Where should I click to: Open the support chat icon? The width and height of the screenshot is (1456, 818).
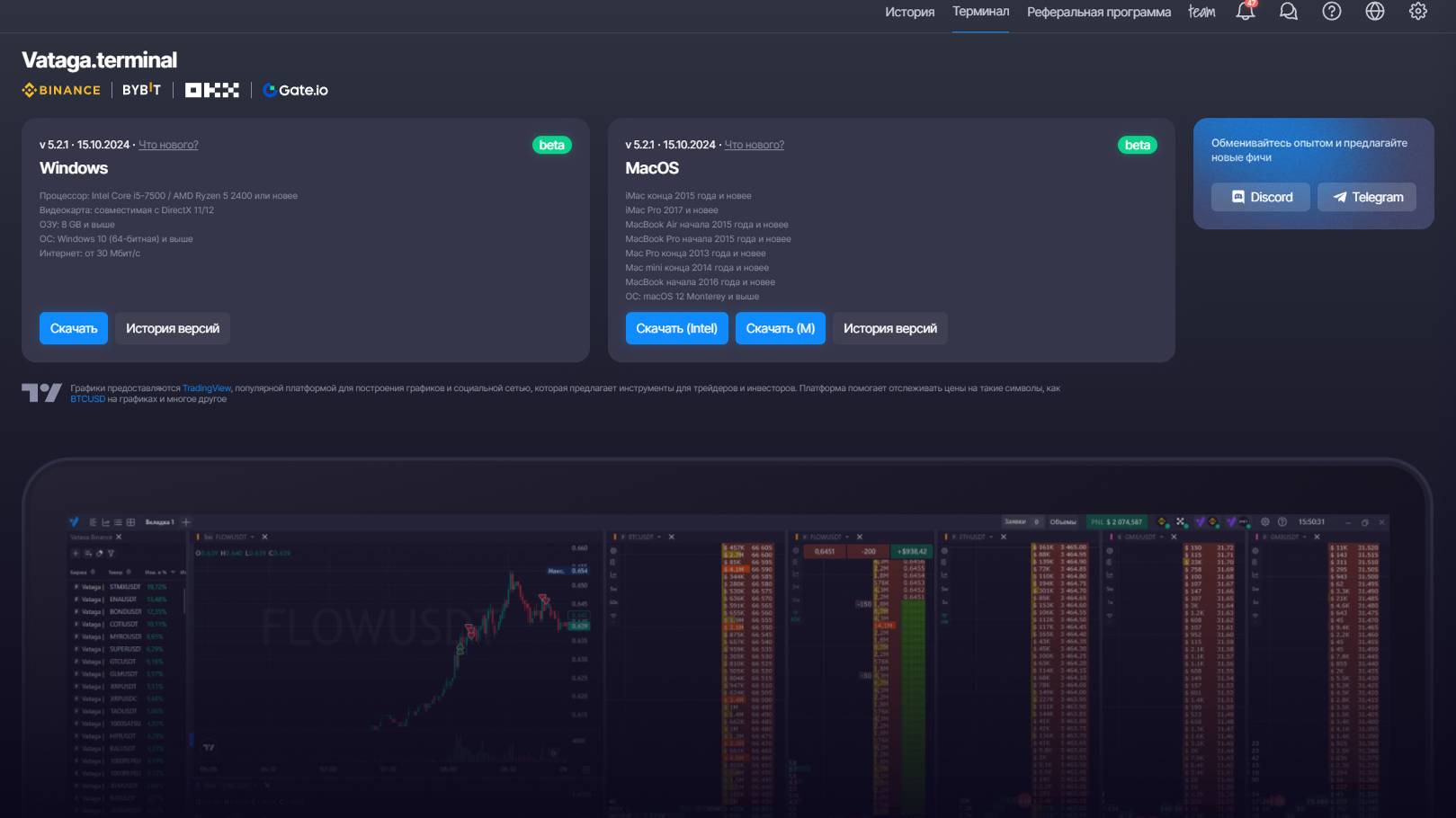coord(1289,12)
